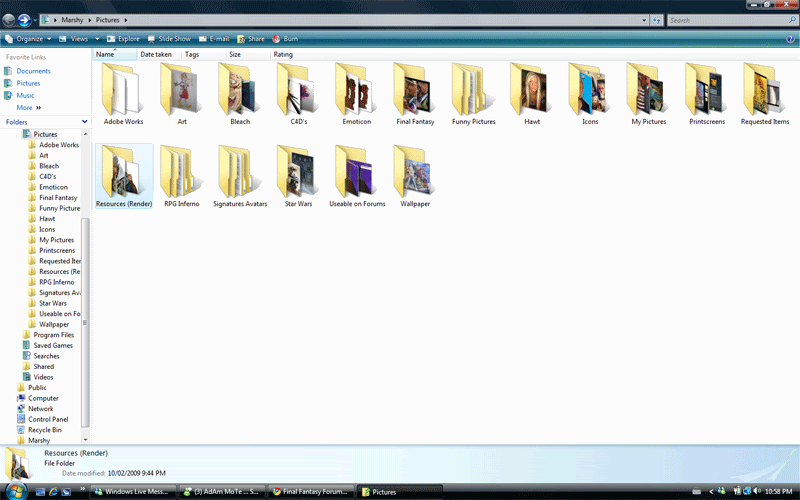The image size is (800, 500).
Task: Click Burn in the toolbar
Action: click(x=285, y=39)
